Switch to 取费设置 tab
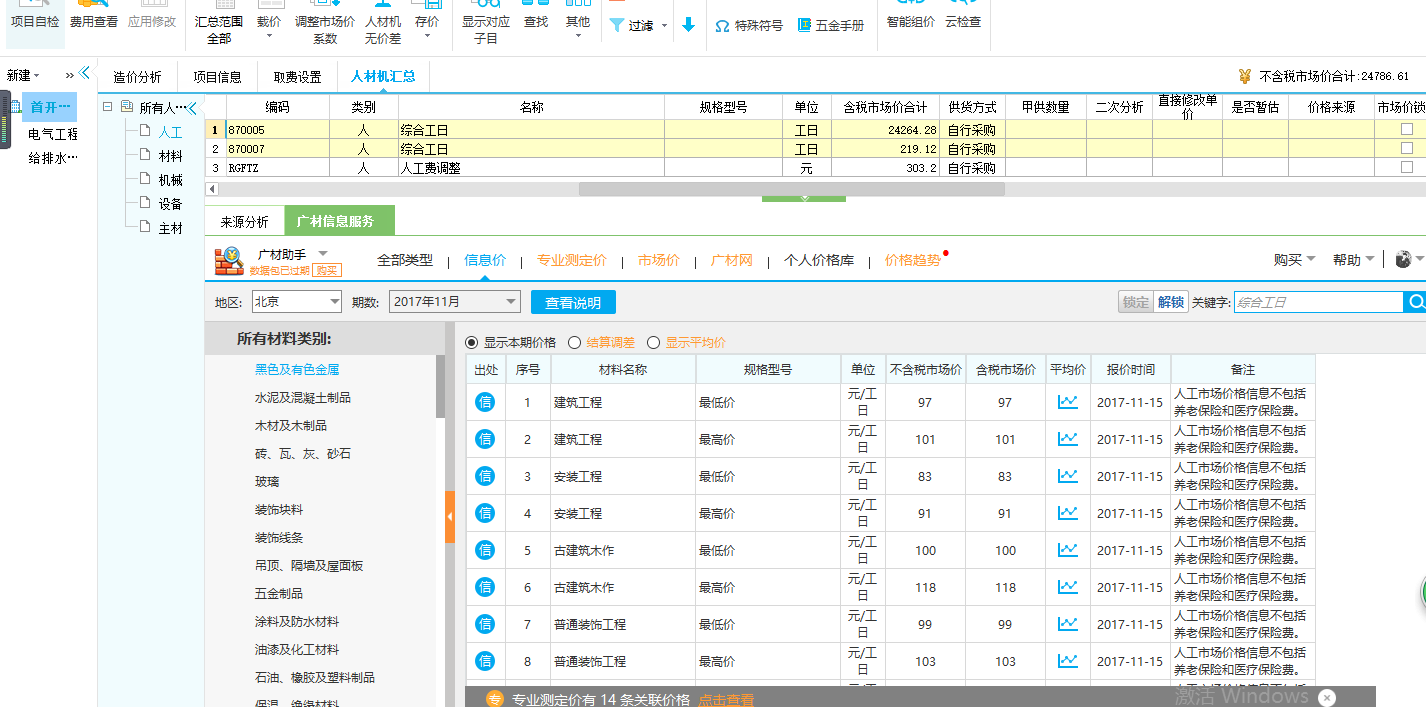The width and height of the screenshot is (1426, 707). tap(297, 77)
